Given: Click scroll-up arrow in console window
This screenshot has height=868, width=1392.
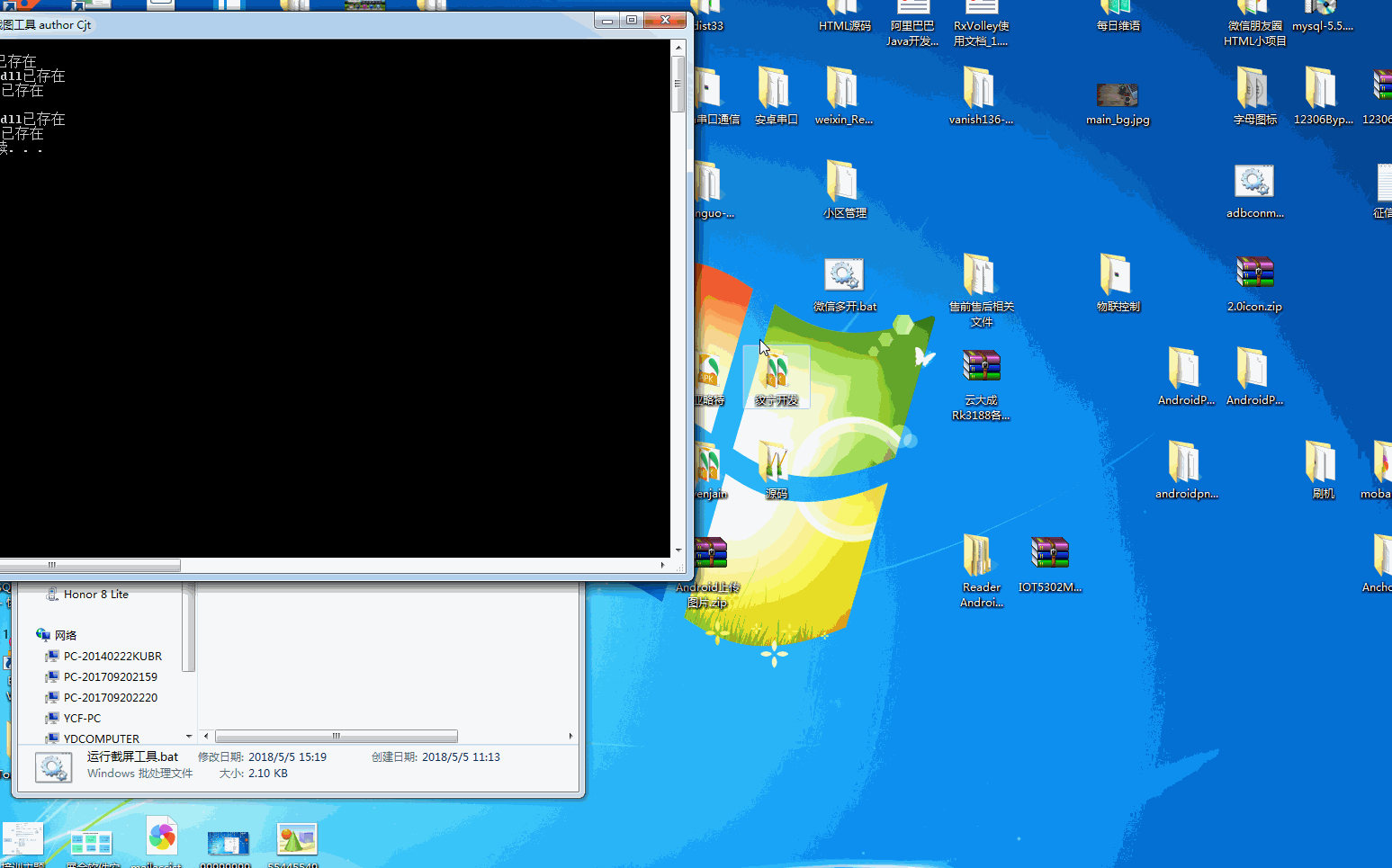Looking at the screenshot, I should [678, 46].
